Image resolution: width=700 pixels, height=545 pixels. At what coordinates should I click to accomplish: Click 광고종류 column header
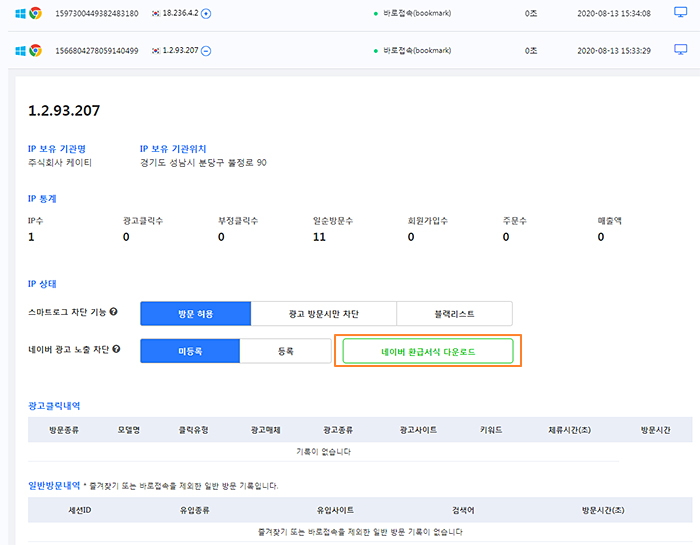pos(338,430)
